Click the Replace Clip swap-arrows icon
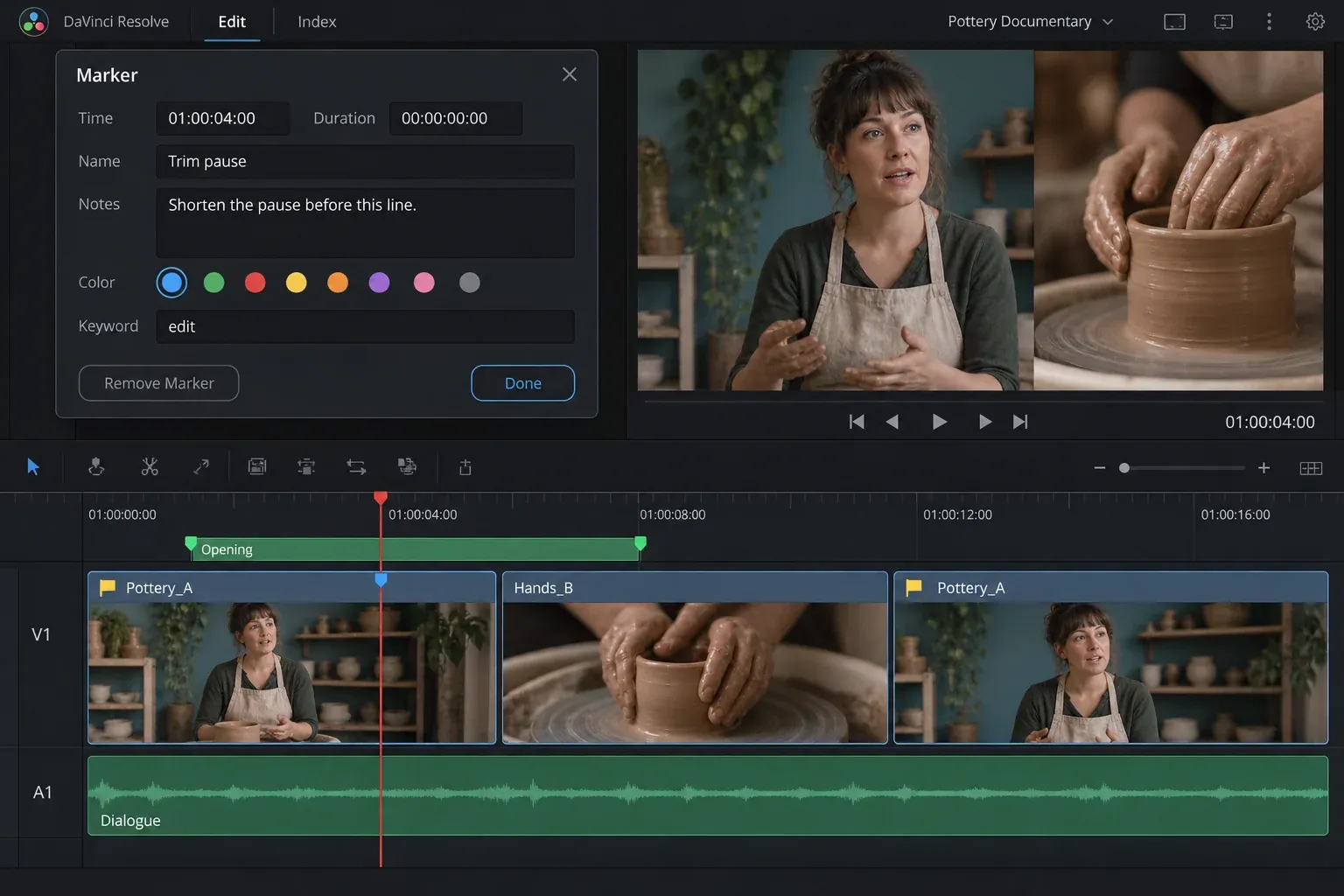The height and width of the screenshot is (896, 1344). tap(356, 467)
